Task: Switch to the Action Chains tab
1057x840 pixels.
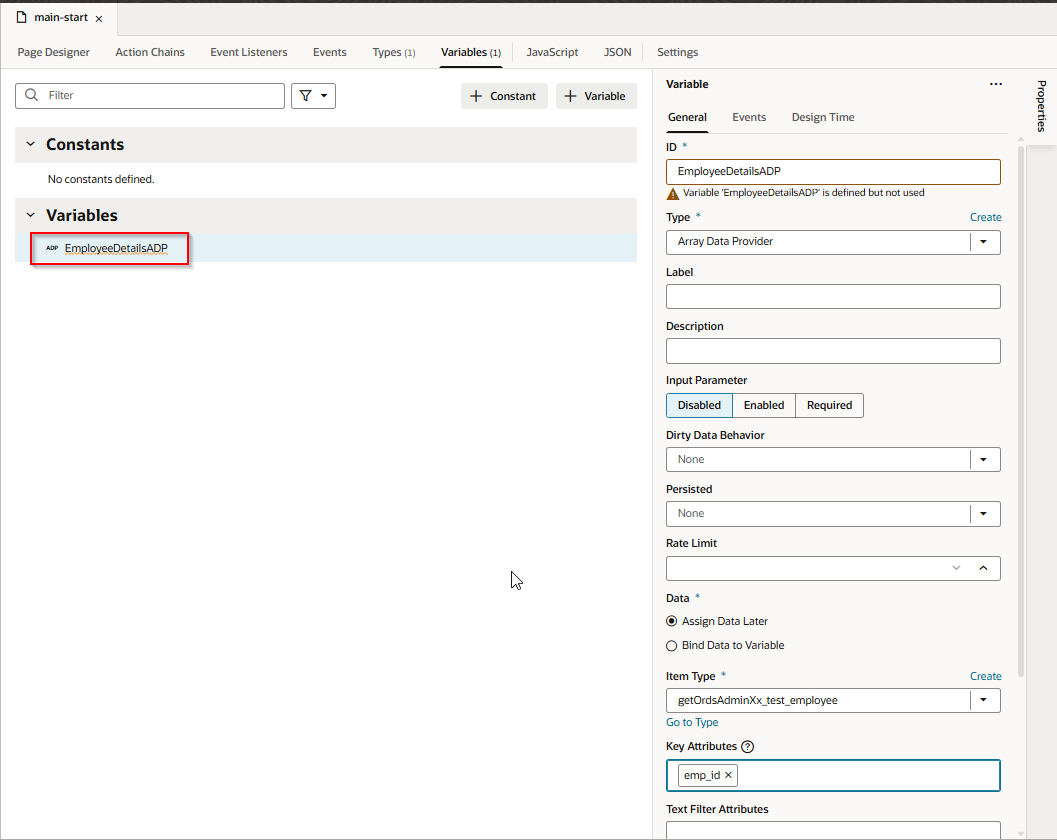Action: 150,52
